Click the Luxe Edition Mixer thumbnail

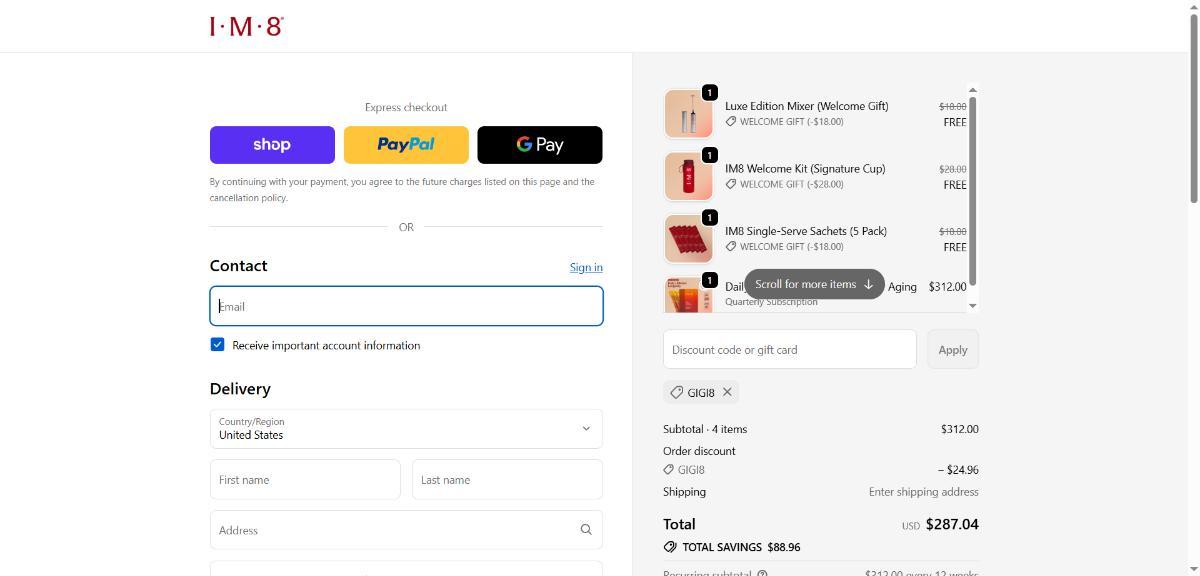click(x=688, y=114)
